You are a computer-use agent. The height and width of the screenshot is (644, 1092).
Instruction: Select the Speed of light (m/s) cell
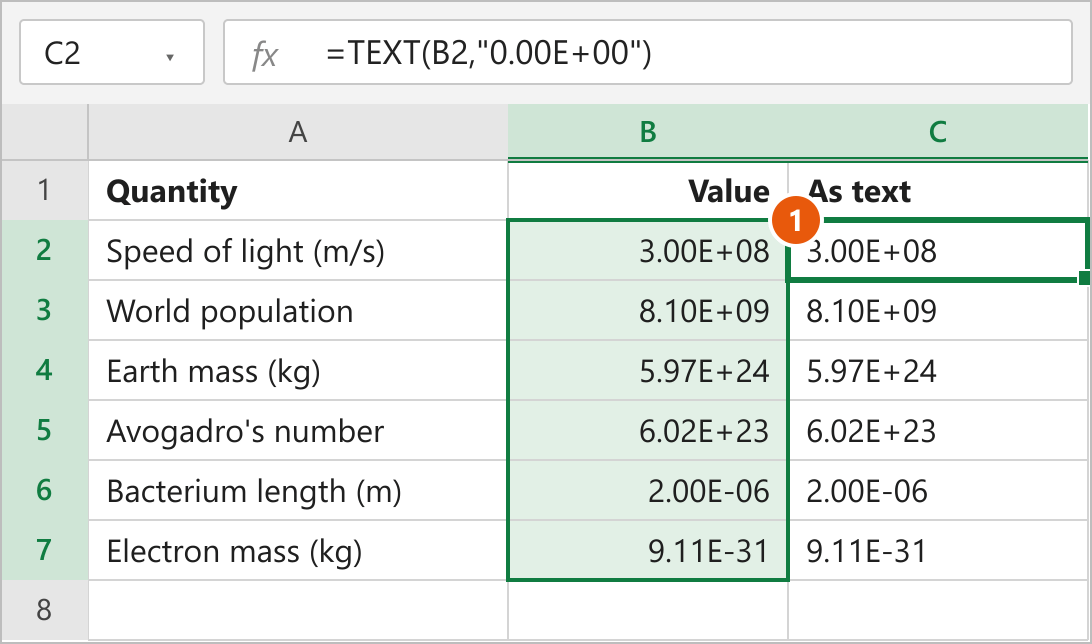(x=298, y=251)
